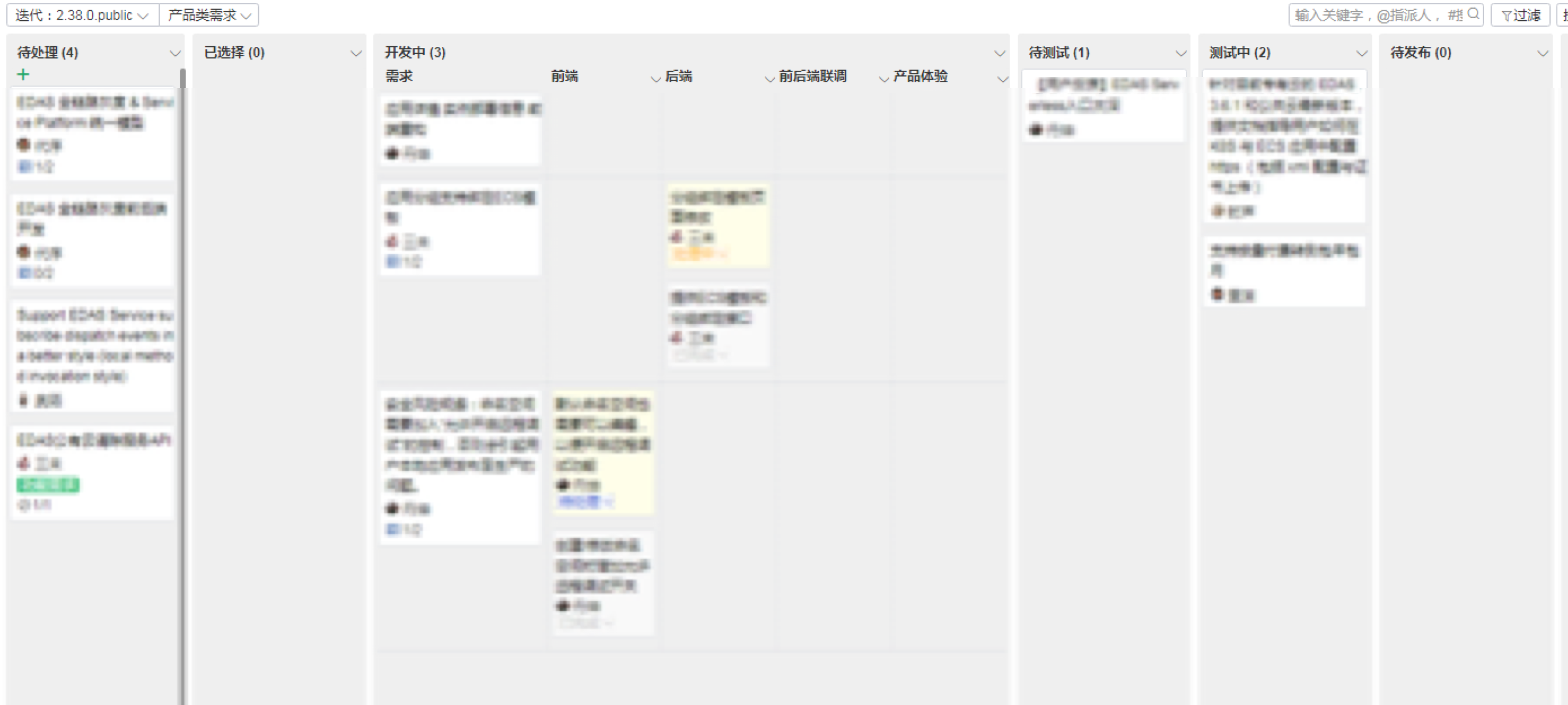
Task: Collapse the 开发中 (3) column chevron
Action: click(x=999, y=53)
